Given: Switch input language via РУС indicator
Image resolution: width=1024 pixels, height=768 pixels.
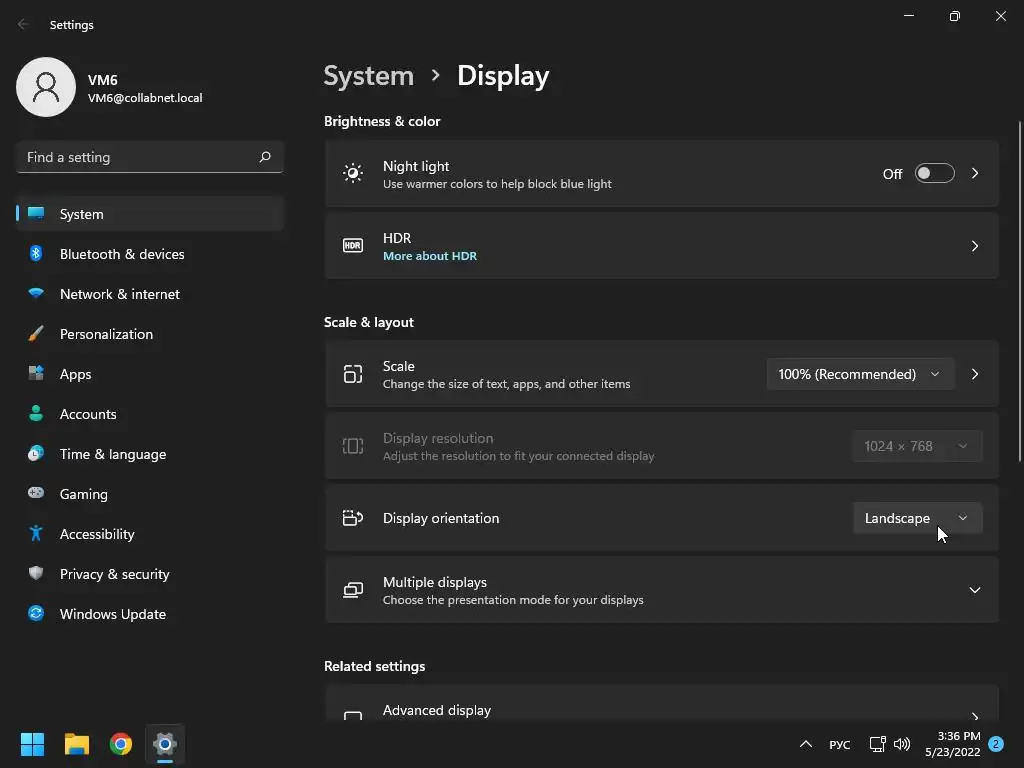Looking at the screenshot, I should 839,744.
